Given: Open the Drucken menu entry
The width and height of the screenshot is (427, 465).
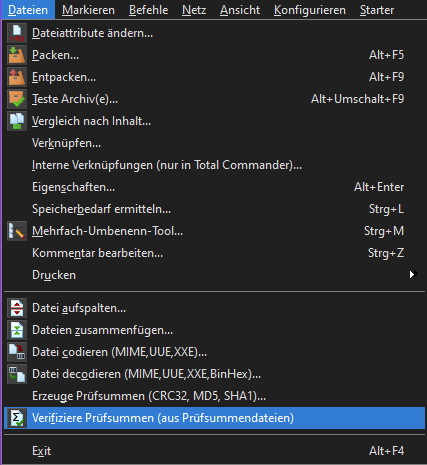Looking at the screenshot, I should 214,275.
